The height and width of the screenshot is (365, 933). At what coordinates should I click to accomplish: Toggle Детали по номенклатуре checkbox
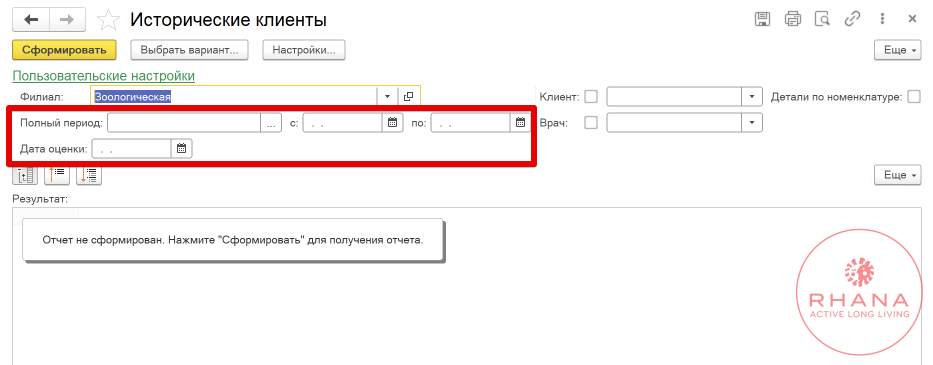[914, 96]
